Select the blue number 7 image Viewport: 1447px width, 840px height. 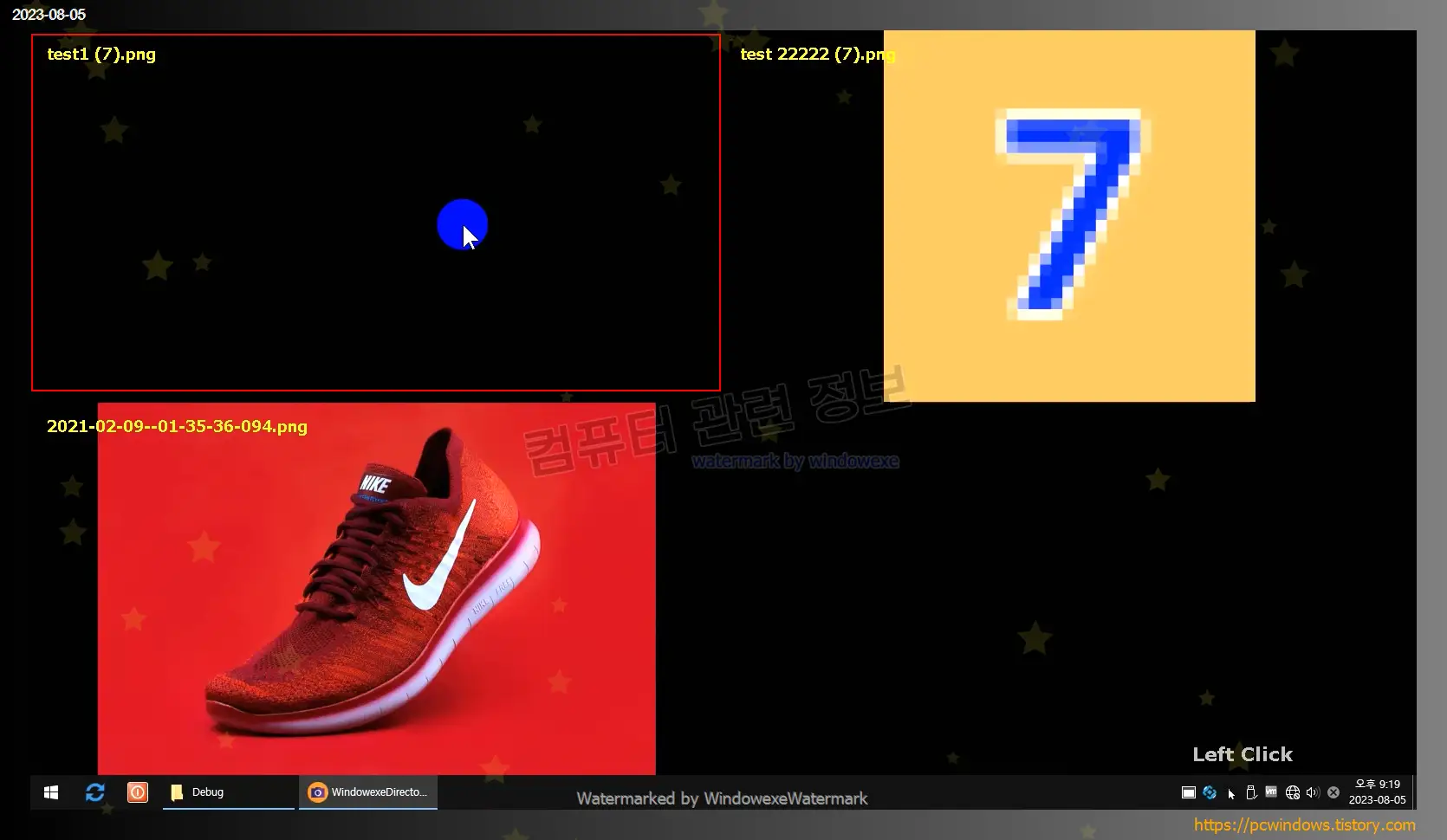(x=1069, y=216)
